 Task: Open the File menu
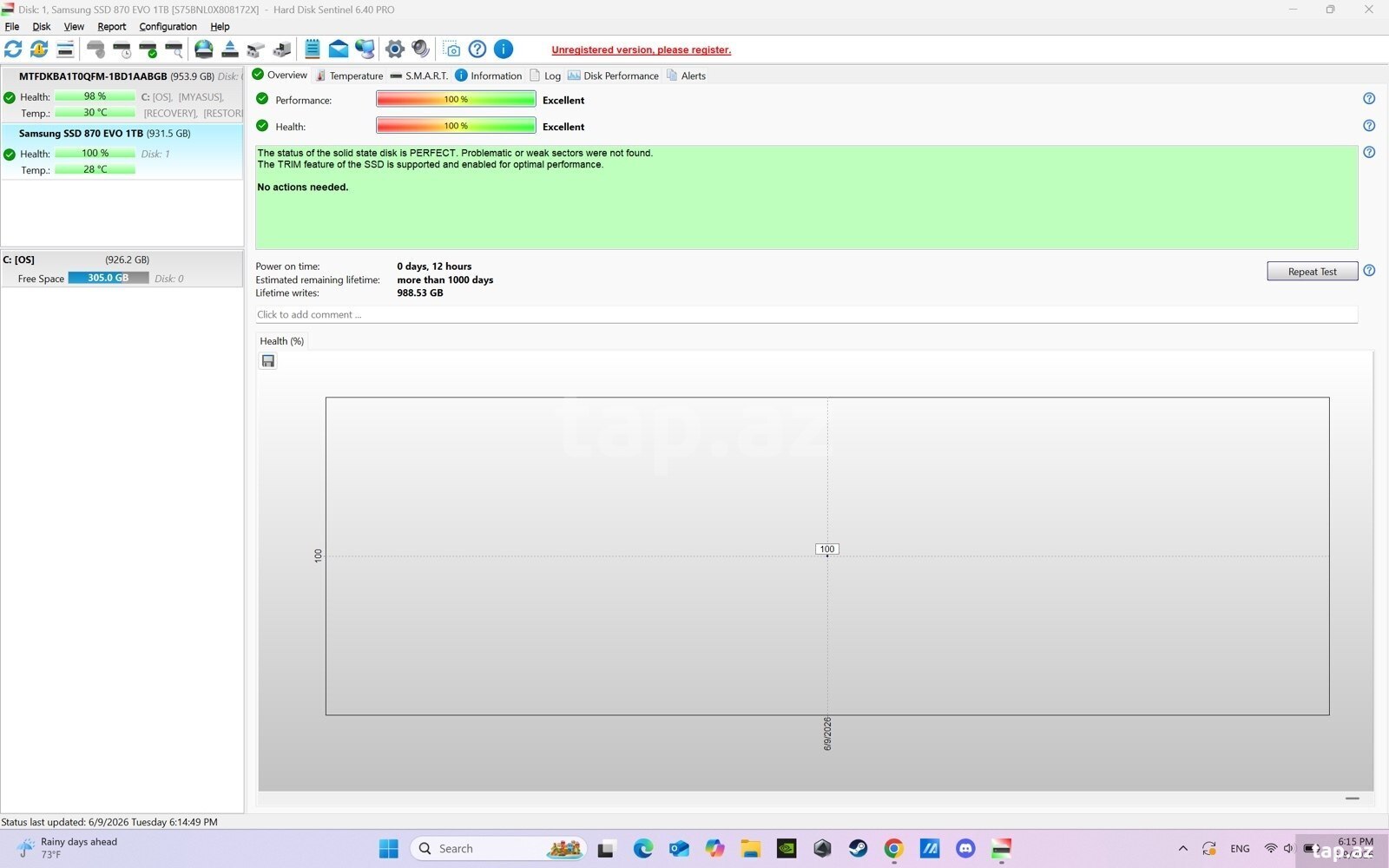point(12,27)
